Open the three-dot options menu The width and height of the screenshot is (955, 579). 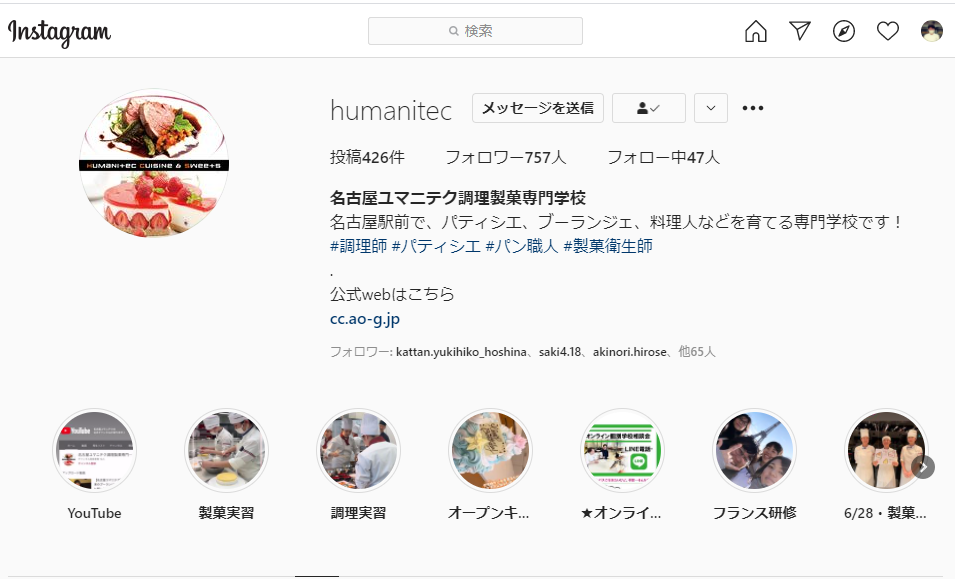coord(753,108)
